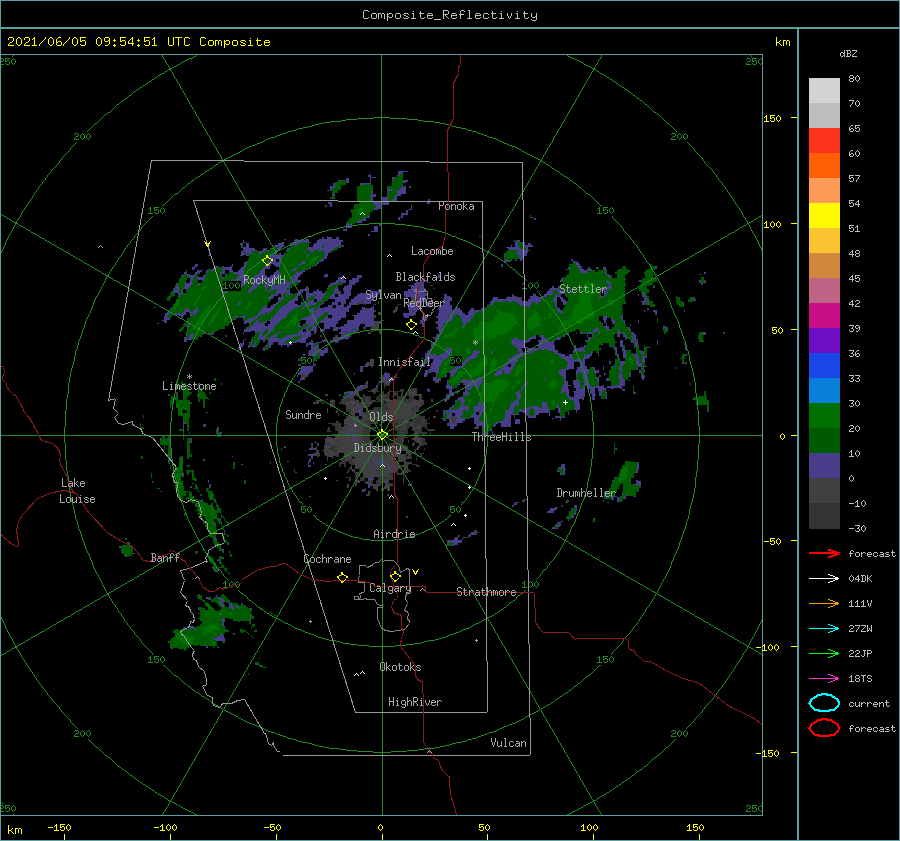Select the ThreeHills city label
Image resolution: width=900 pixels, height=841 pixels.
[501, 437]
